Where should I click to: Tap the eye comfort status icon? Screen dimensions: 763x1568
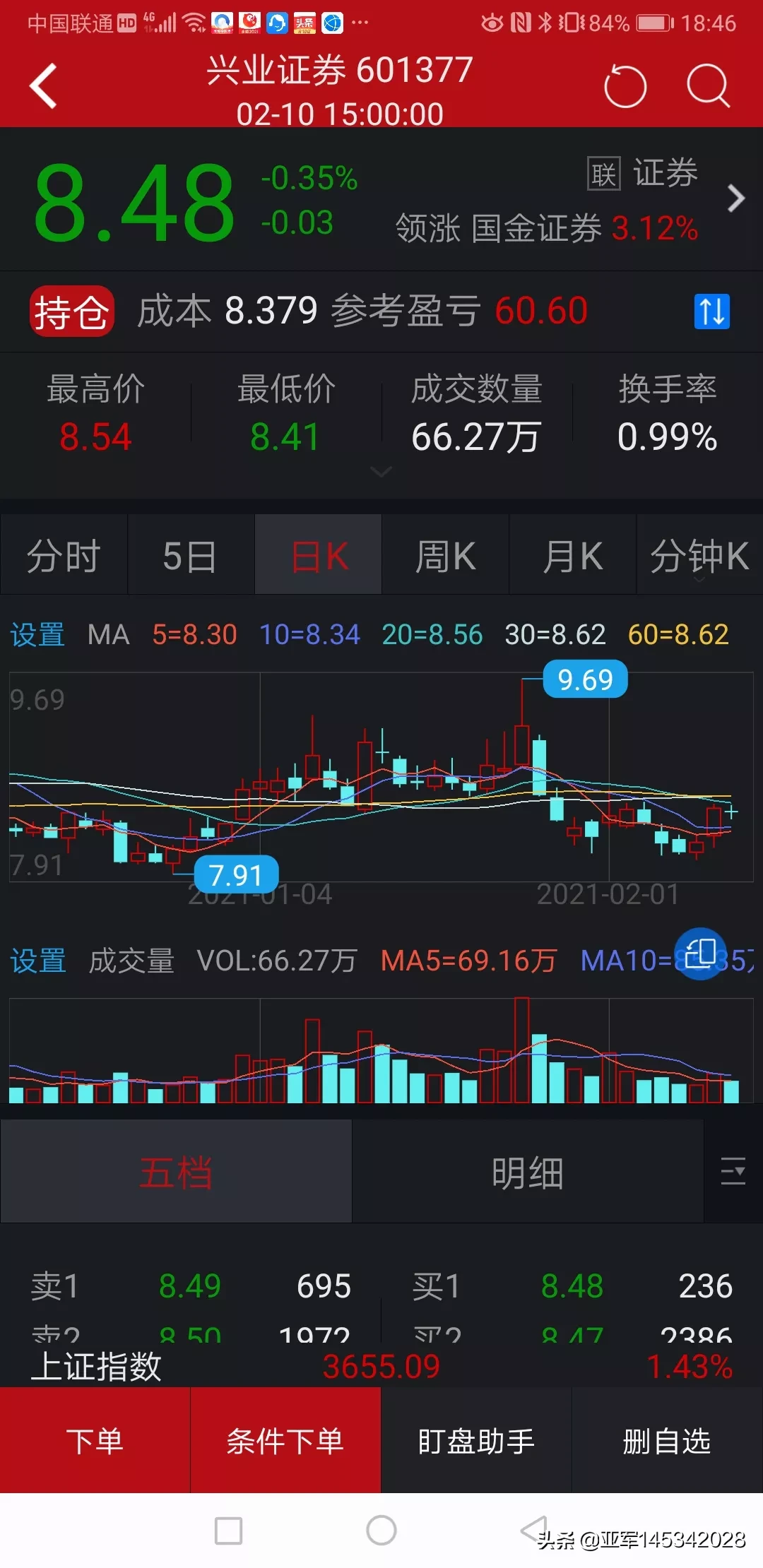492,23
